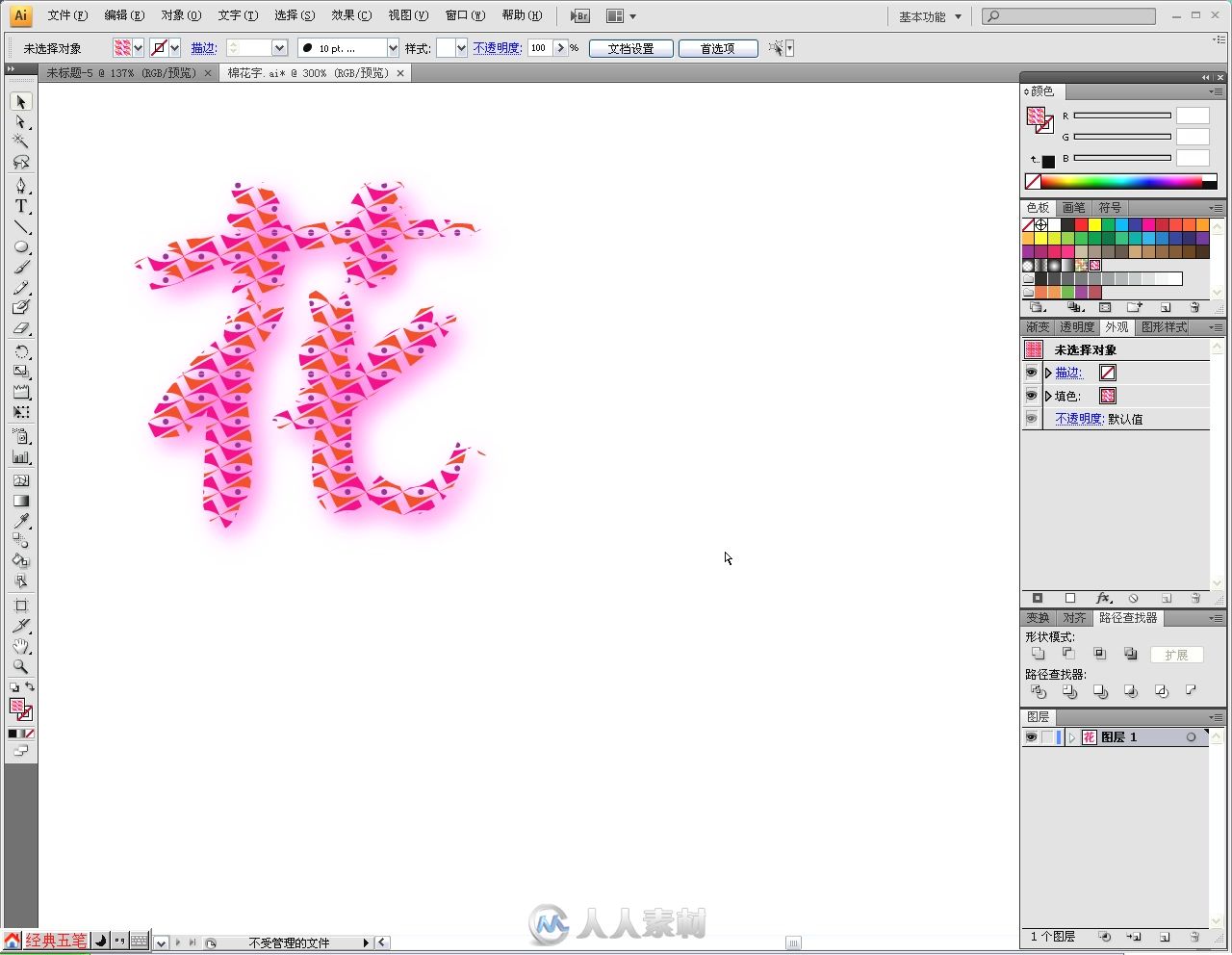Image resolution: width=1232 pixels, height=955 pixels.
Task: Click the 不透明度 link in control bar
Action: tap(497, 48)
